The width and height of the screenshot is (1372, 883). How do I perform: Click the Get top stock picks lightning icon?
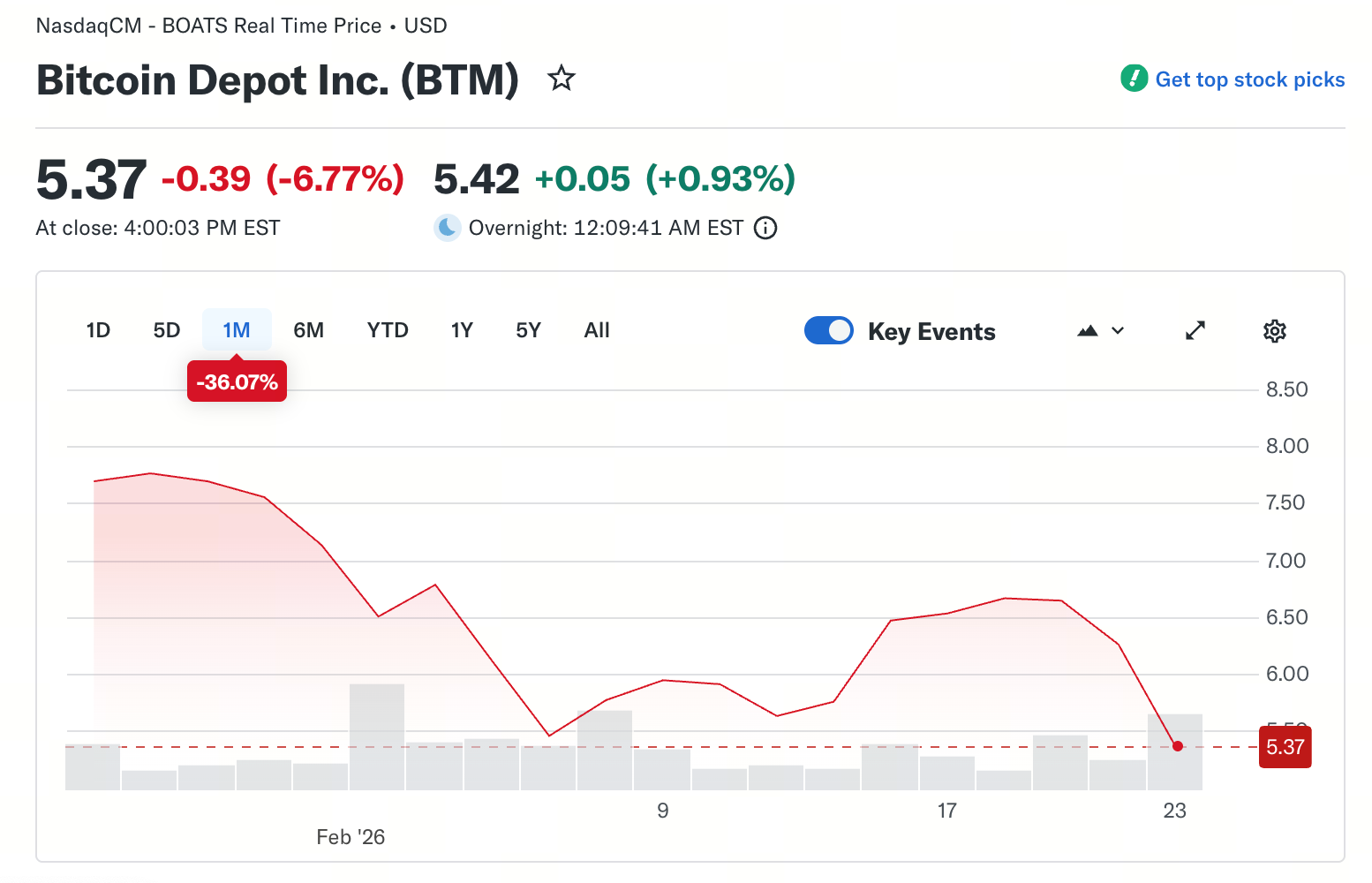(x=1133, y=79)
